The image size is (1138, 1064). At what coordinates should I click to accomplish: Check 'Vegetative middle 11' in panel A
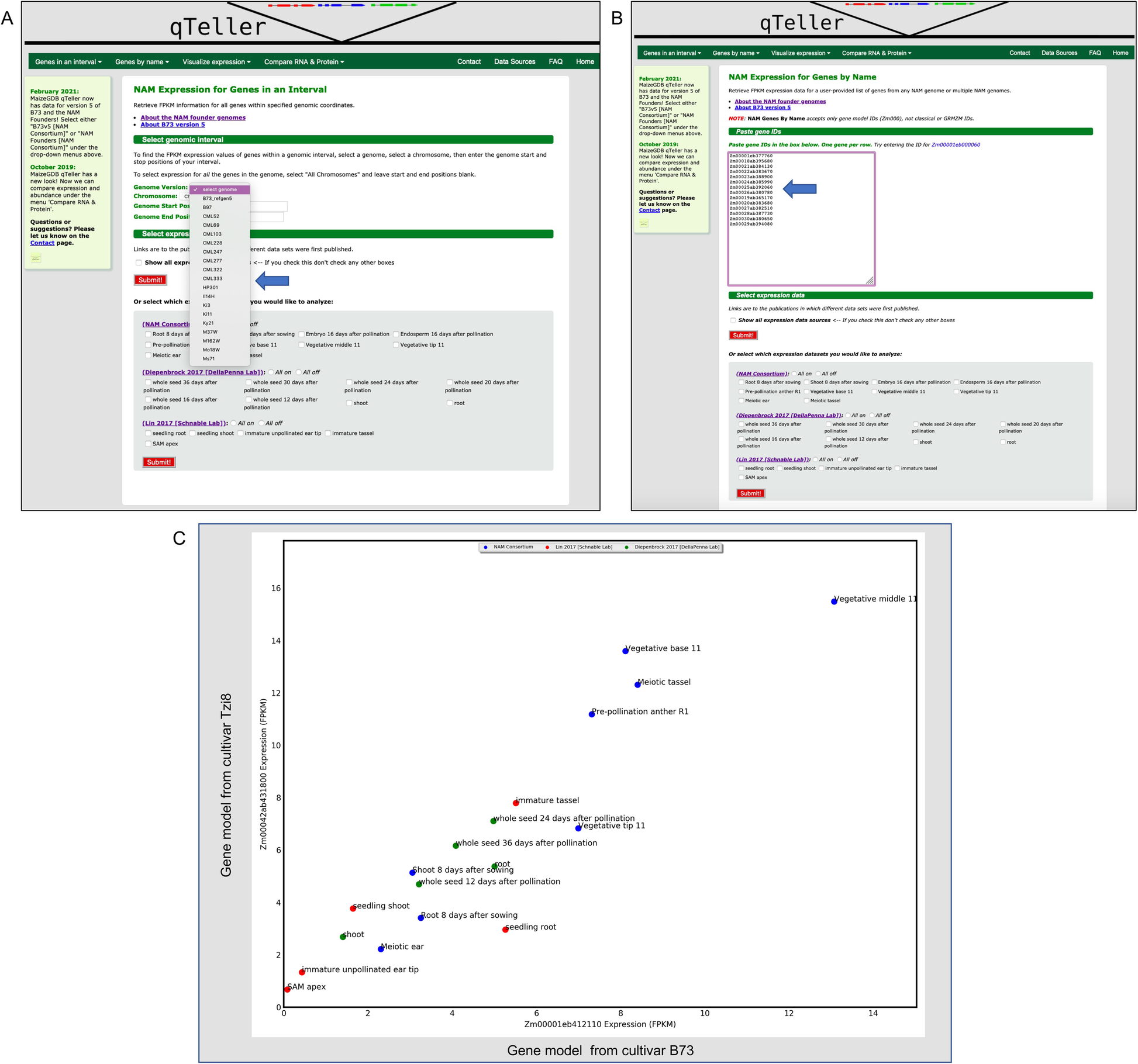tap(302, 345)
